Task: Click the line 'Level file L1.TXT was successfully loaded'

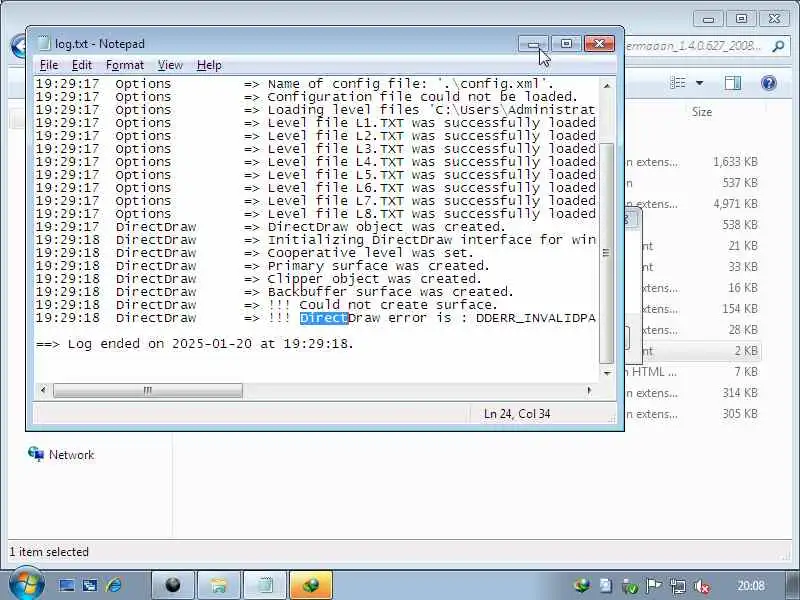Action: click(432, 122)
